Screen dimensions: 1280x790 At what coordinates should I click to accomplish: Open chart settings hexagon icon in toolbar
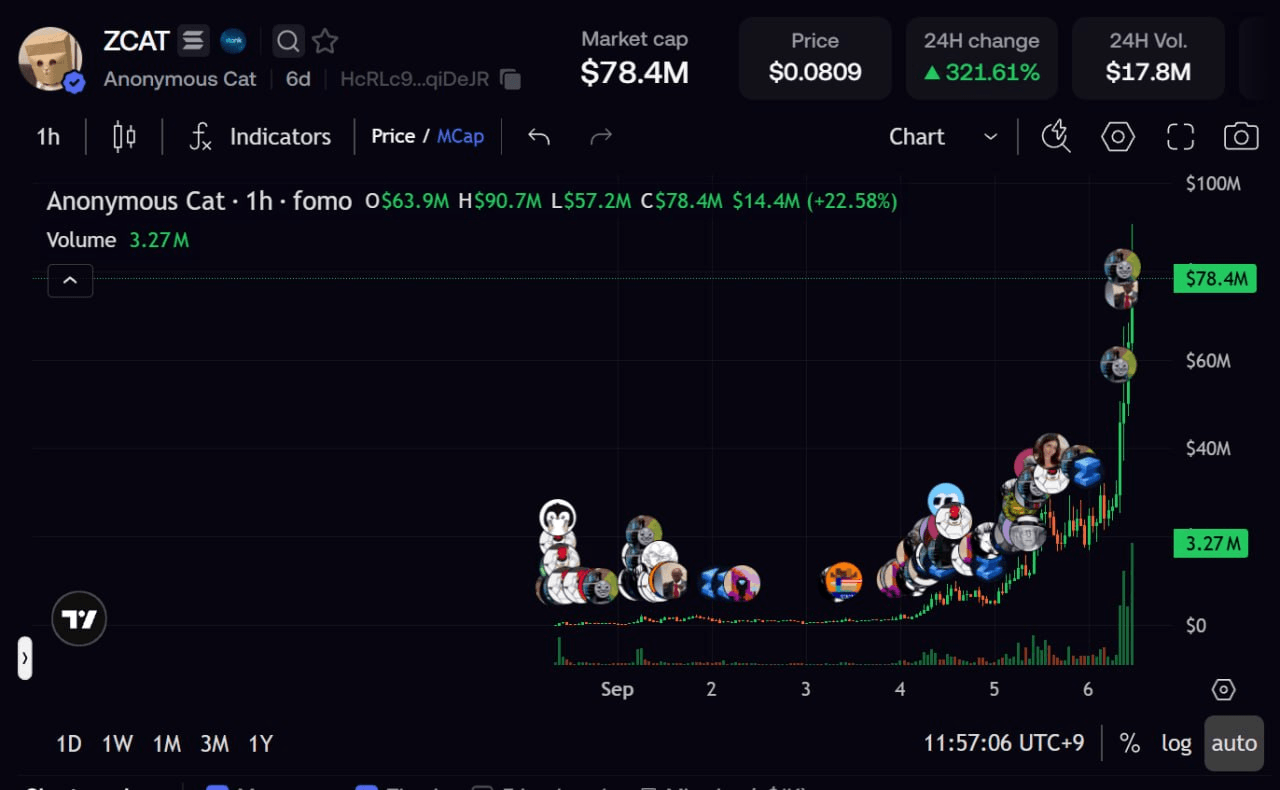[x=1118, y=137]
